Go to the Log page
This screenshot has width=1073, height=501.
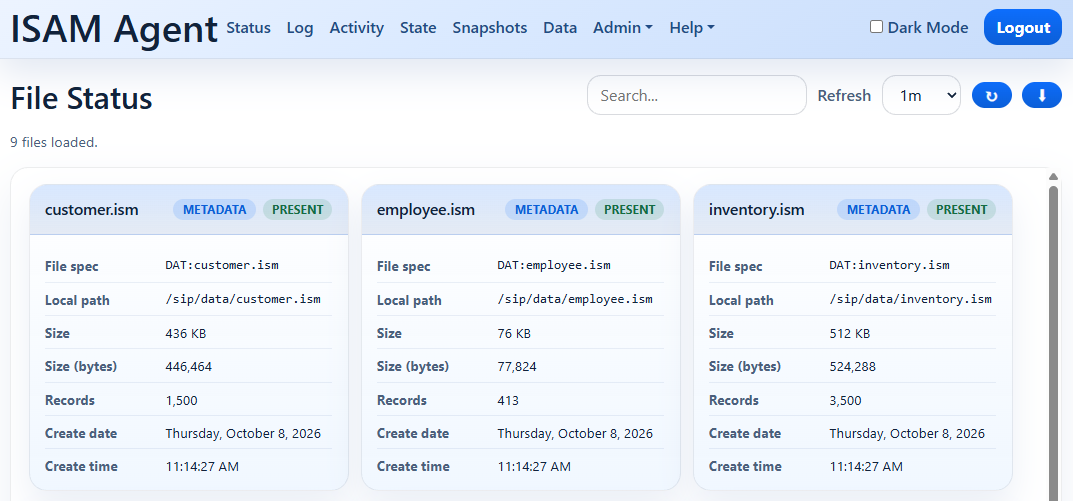300,27
